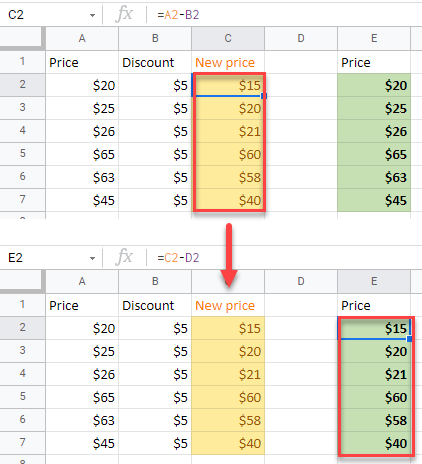Select column B header in lower sheet
The width and height of the screenshot is (422, 464).
[x=155, y=281]
